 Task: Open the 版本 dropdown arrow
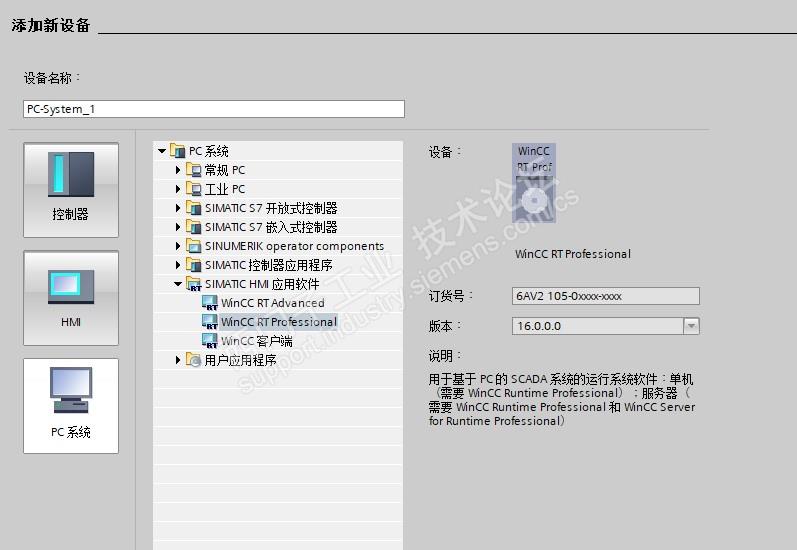click(691, 326)
